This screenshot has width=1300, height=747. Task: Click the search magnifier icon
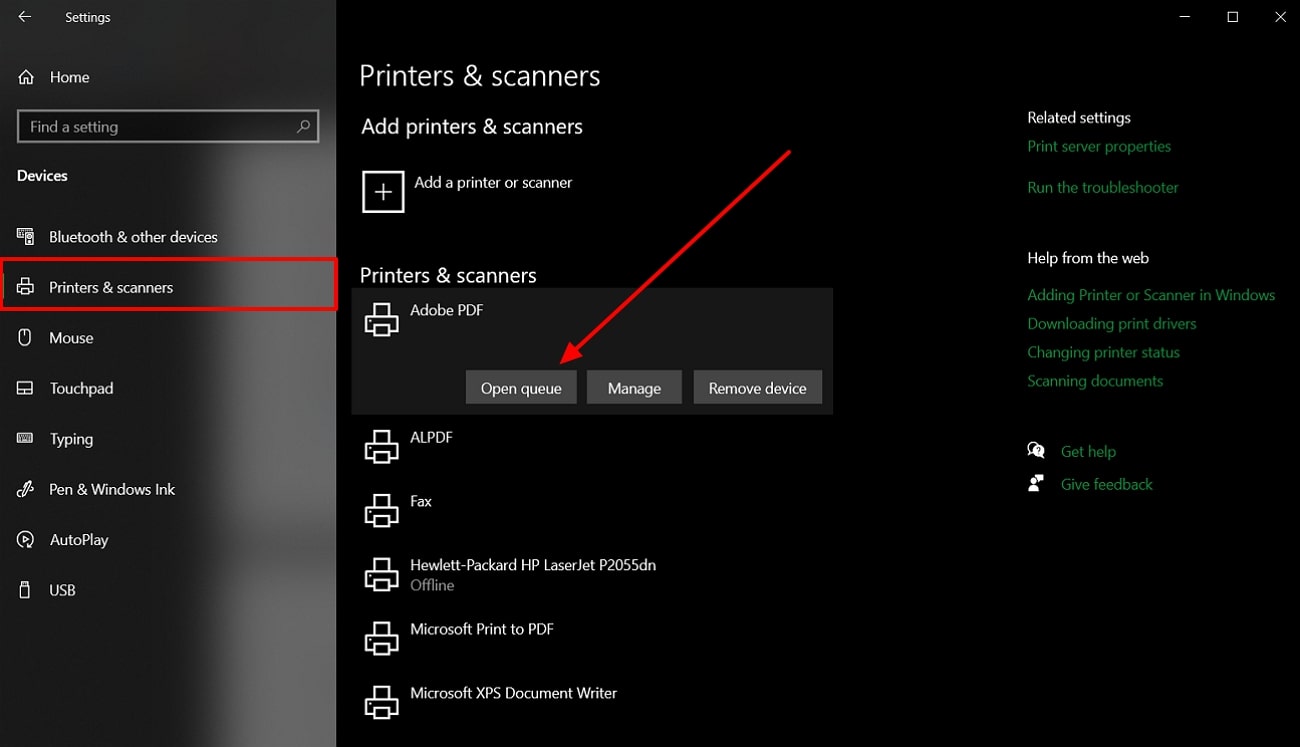click(x=303, y=126)
